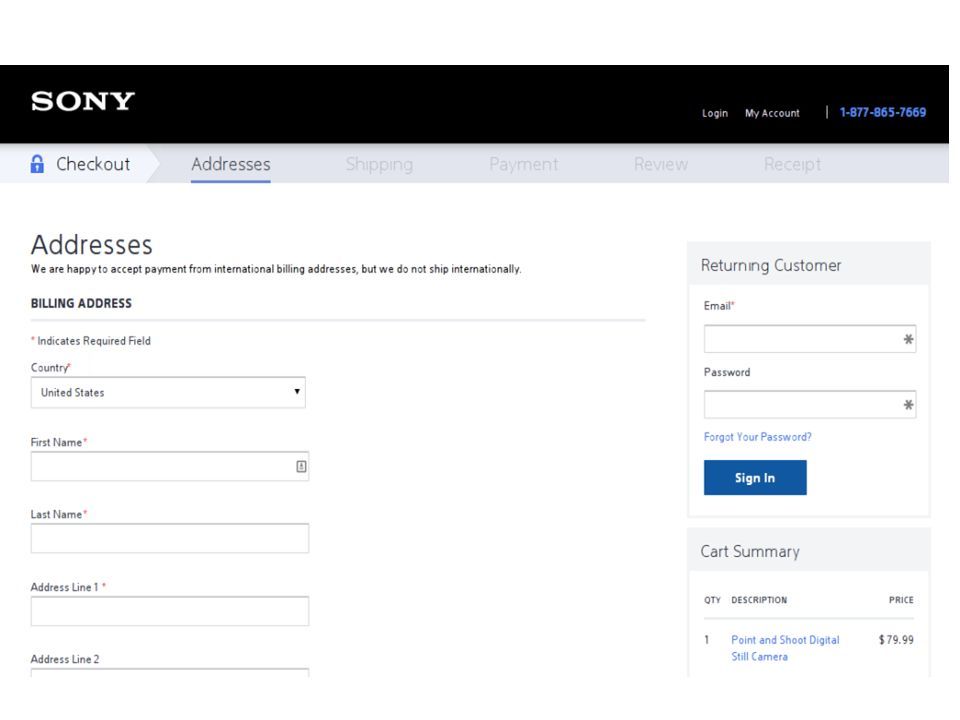Click Forgot Your Password link
Screen dimensions: 960x720
[x=757, y=437]
